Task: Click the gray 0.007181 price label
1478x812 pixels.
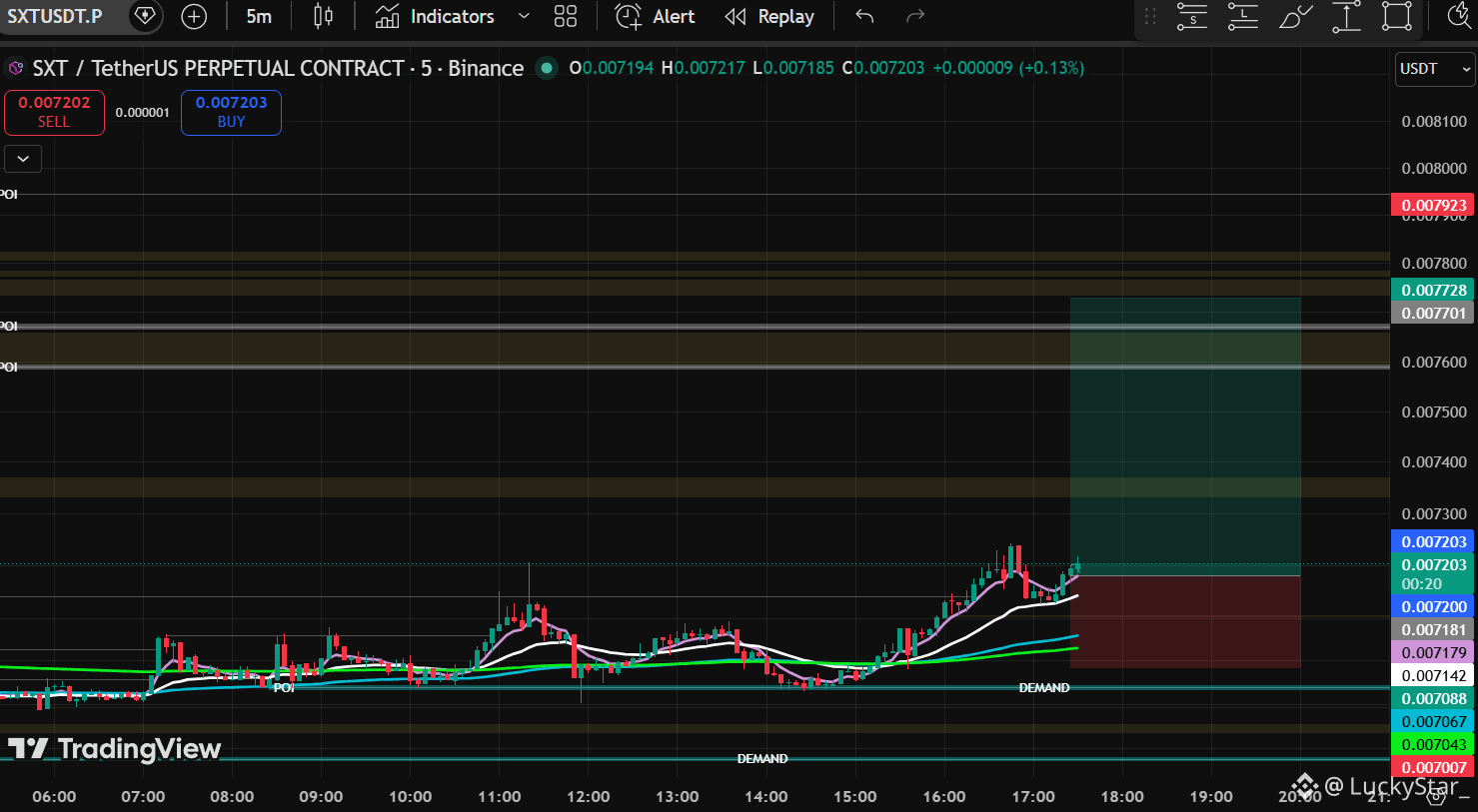Action: click(x=1434, y=629)
